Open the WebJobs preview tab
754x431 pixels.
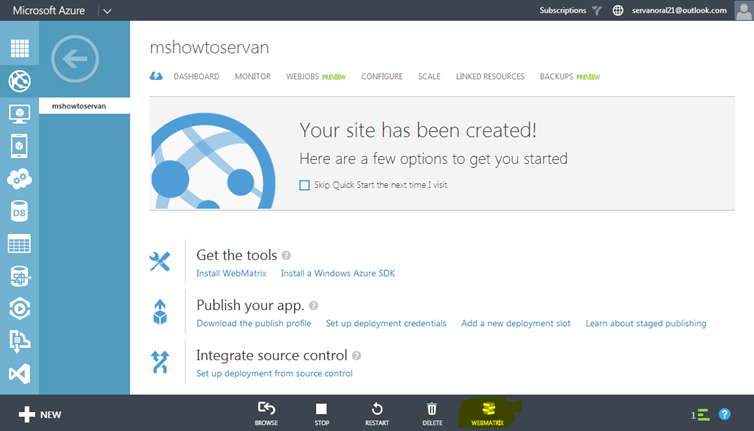click(x=315, y=76)
